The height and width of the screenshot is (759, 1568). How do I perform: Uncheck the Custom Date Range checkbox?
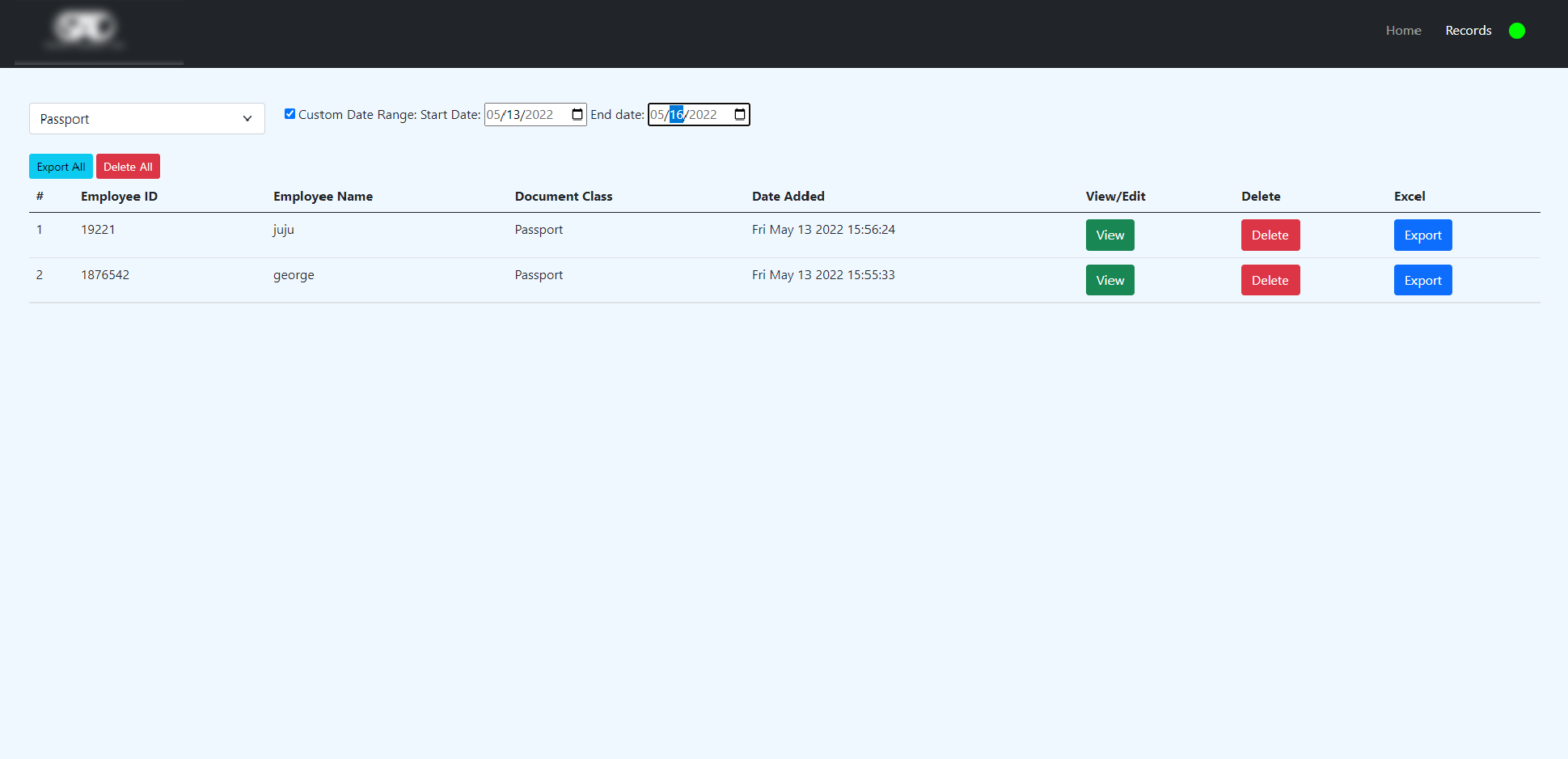(290, 113)
